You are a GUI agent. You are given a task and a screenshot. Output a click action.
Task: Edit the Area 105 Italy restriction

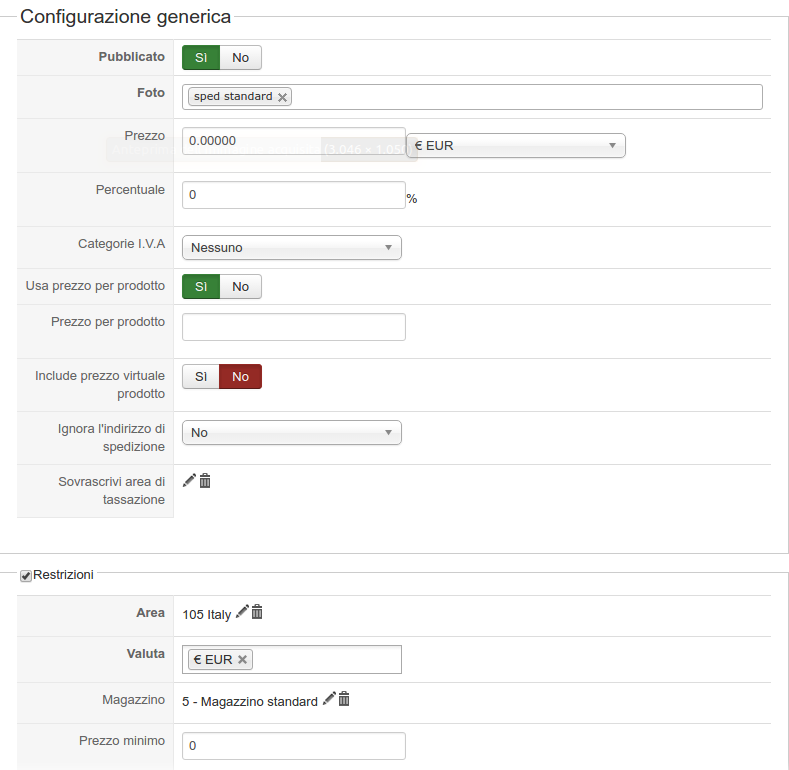tap(241, 612)
